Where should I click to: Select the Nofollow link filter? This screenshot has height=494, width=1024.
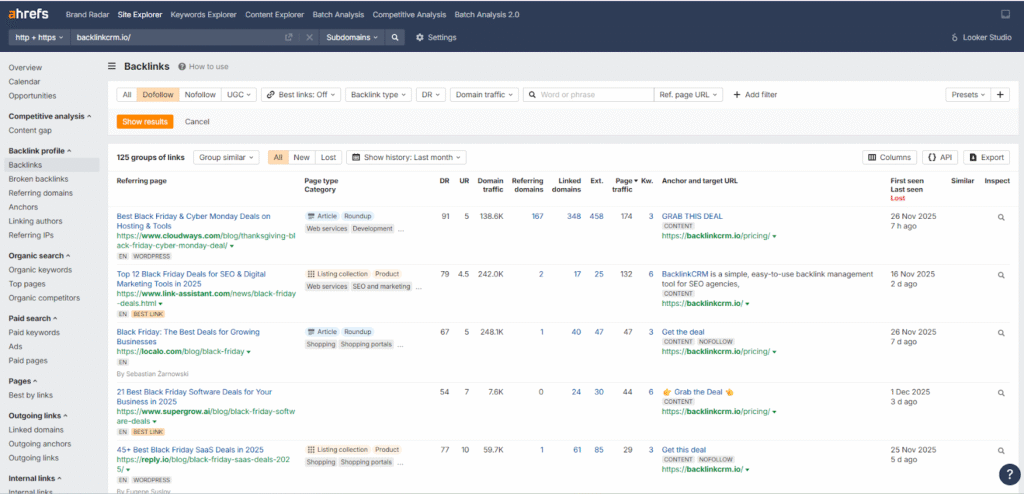(200, 95)
